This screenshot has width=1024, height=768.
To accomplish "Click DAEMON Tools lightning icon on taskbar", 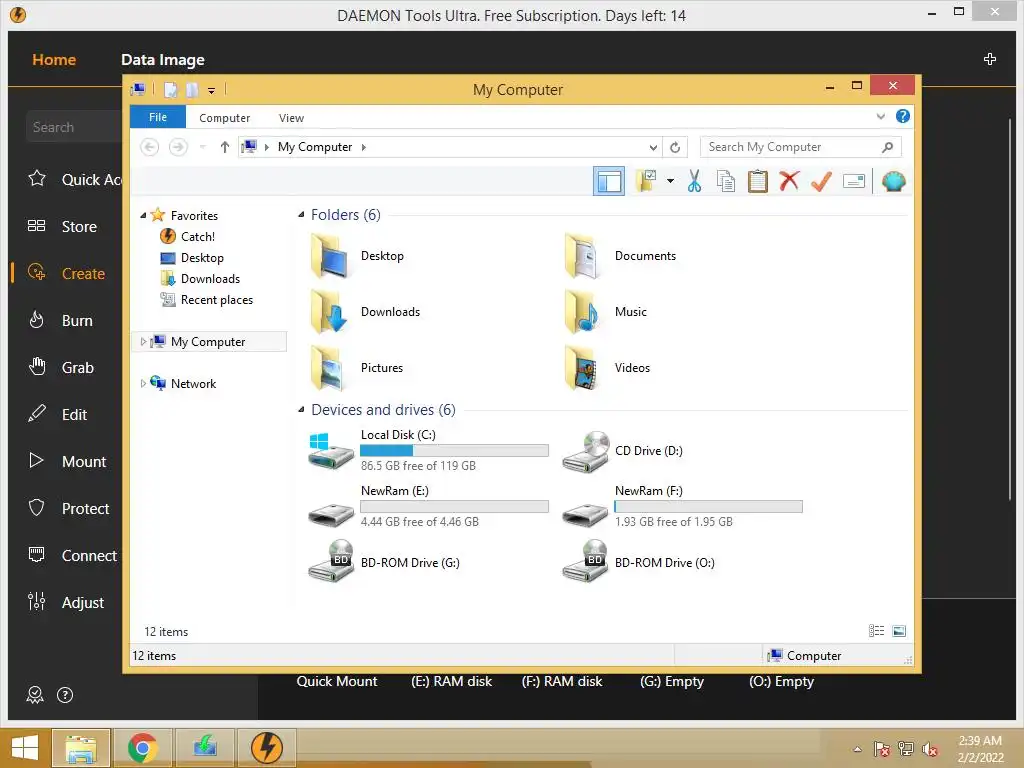I will (x=266, y=748).
